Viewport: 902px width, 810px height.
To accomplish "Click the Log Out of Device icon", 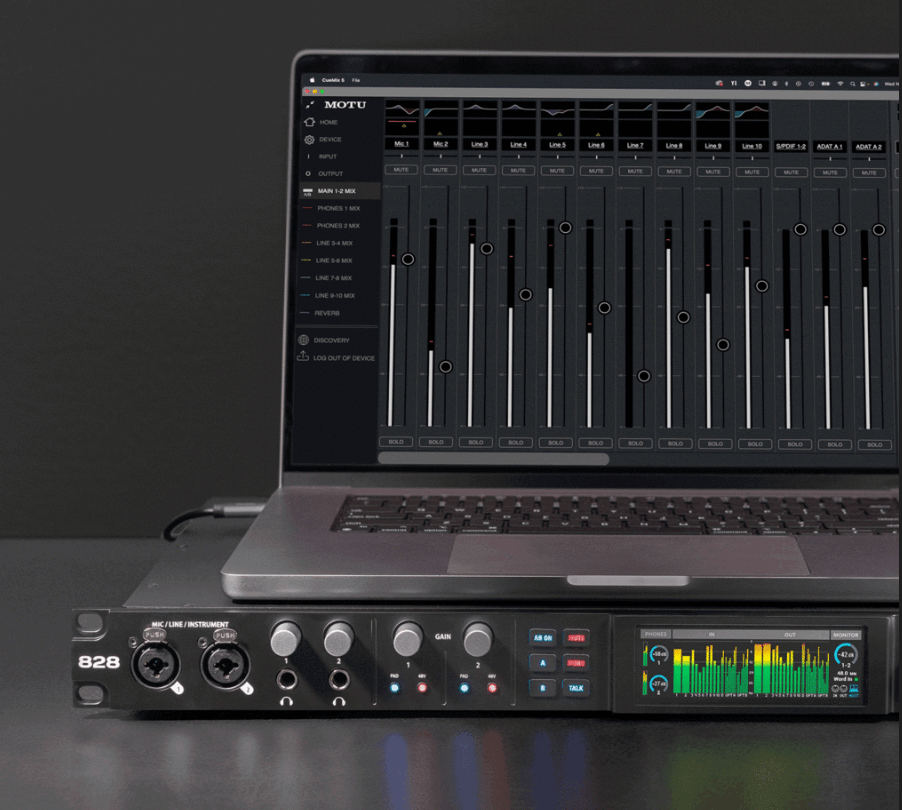I will (304, 357).
